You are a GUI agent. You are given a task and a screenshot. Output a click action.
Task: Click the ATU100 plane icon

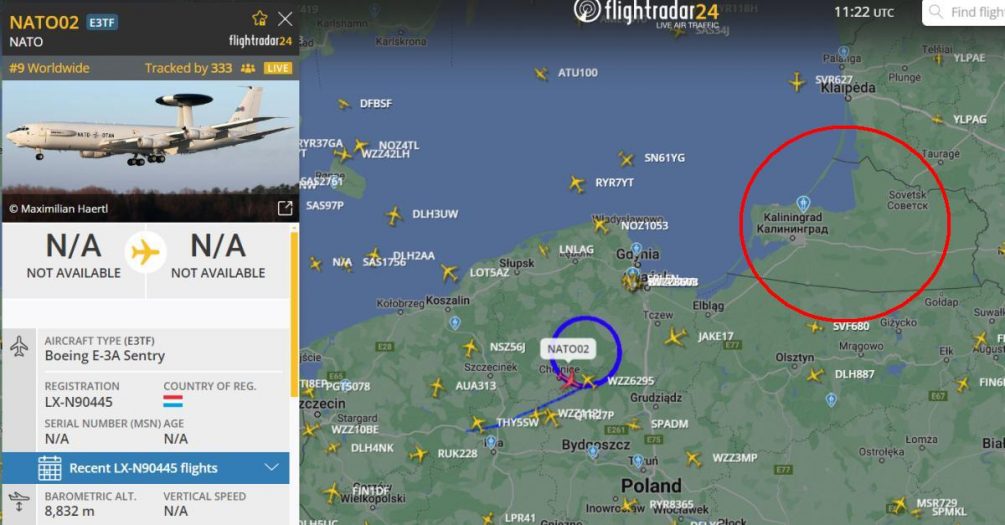coord(542,74)
